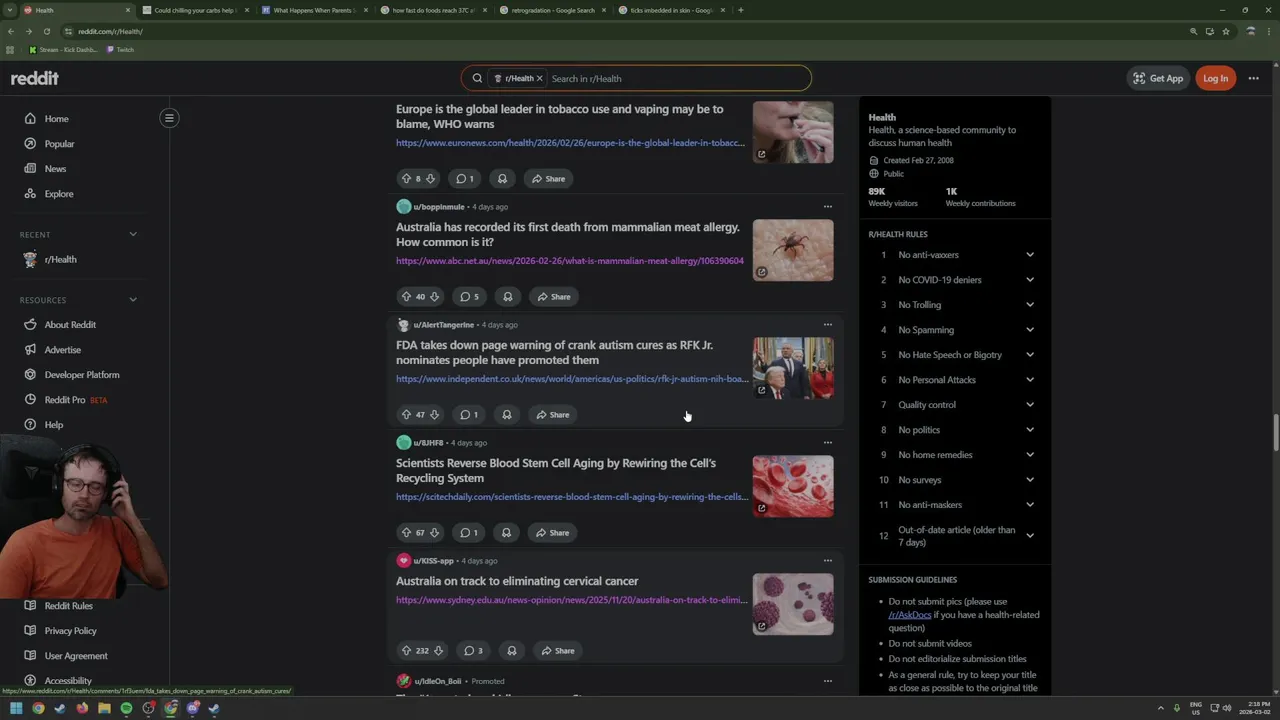
Task: Open options for the u/boppinmule post
Action: point(827,207)
